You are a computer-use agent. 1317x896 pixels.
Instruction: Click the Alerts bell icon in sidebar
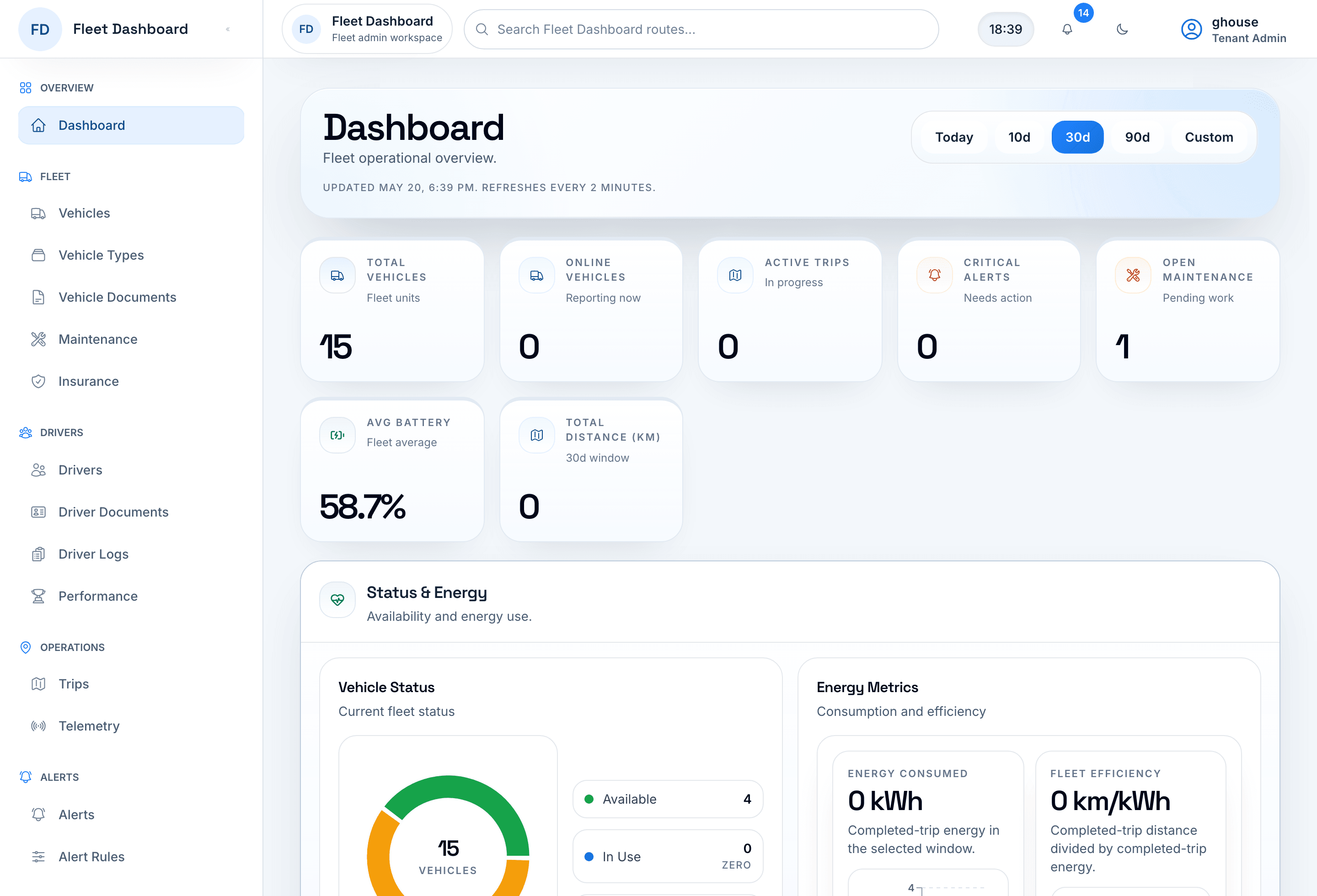coord(38,815)
